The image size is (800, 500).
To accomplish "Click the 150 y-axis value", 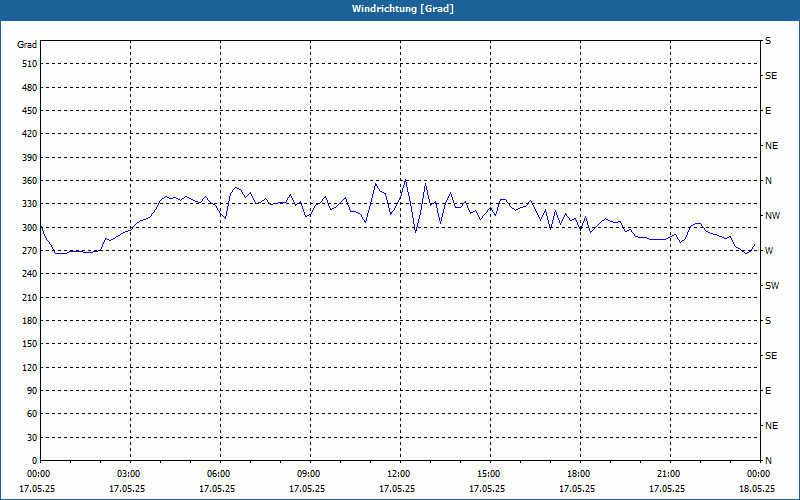I will point(30,344).
